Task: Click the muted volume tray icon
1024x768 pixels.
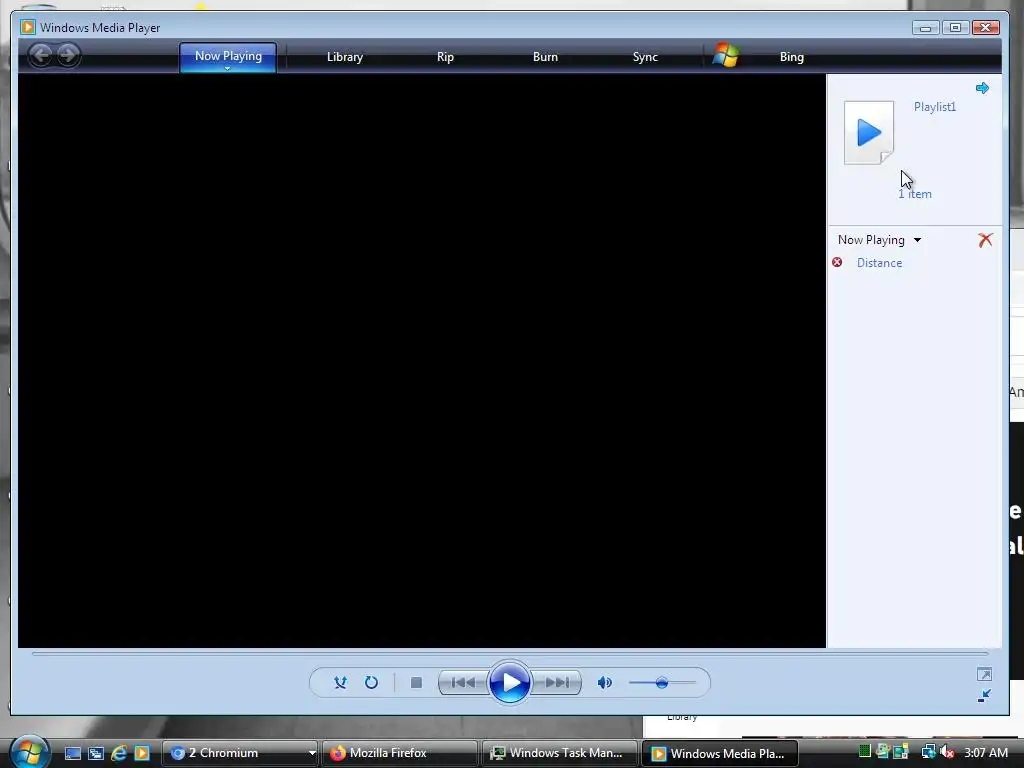Action: 947,752
